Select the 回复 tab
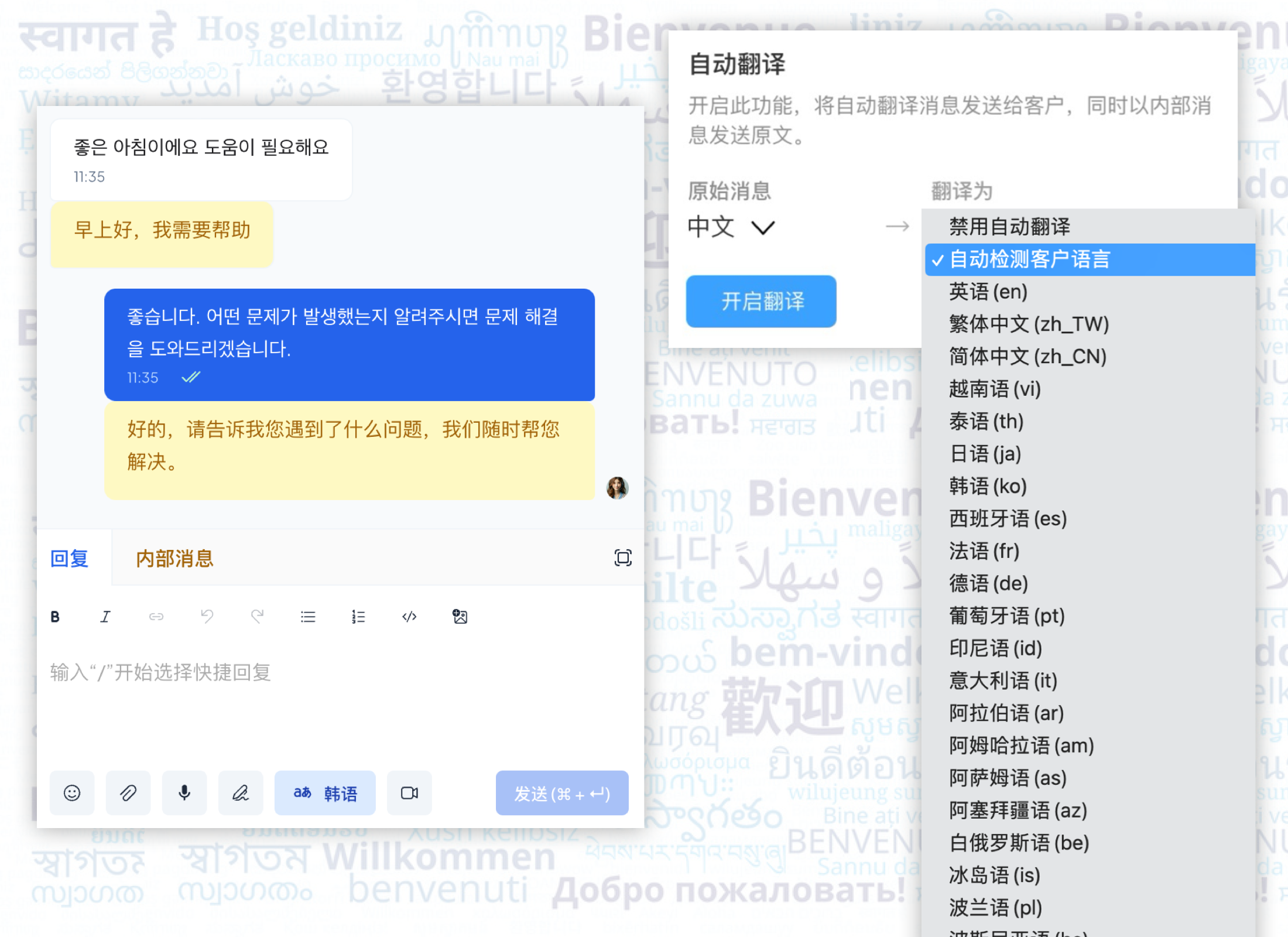 [70, 558]
